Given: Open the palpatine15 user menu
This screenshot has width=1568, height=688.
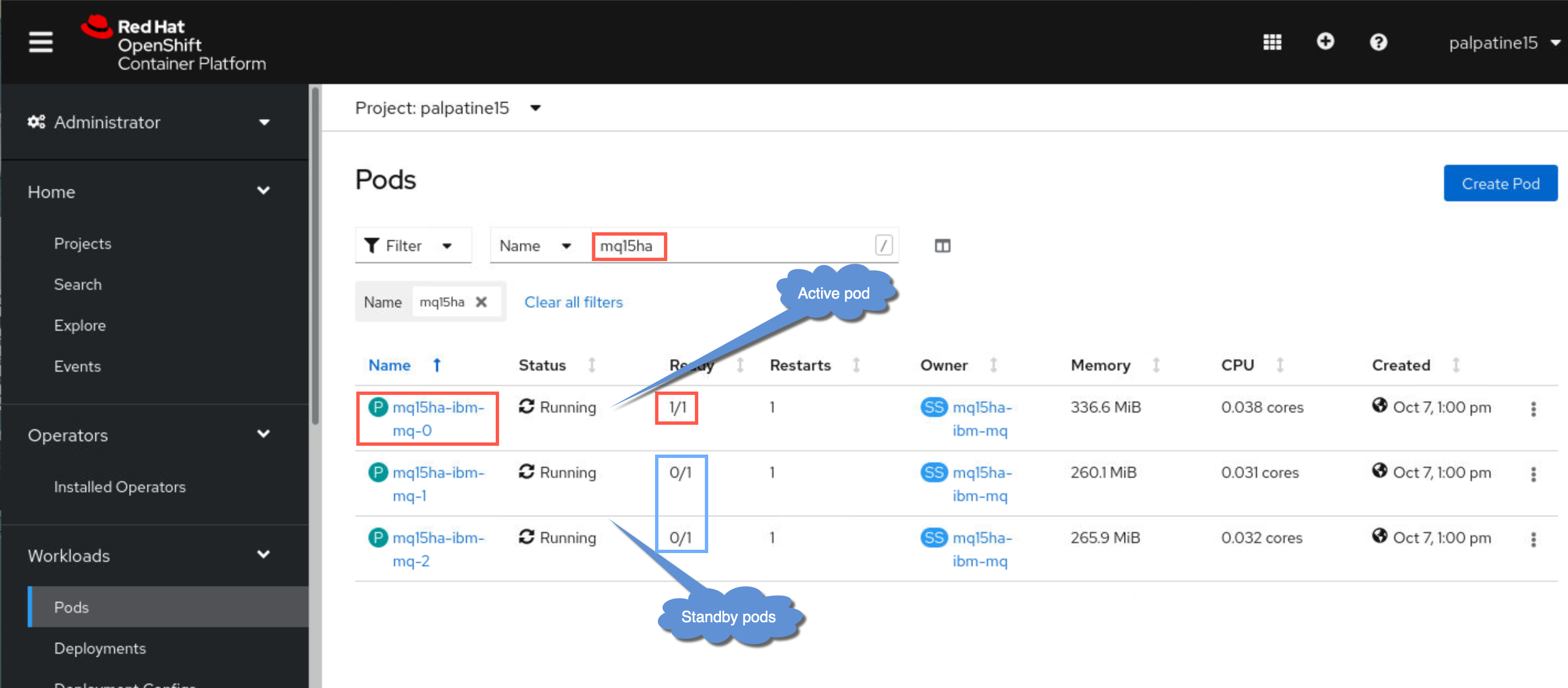Looking at the screenshot, I should click(1504, 43).
